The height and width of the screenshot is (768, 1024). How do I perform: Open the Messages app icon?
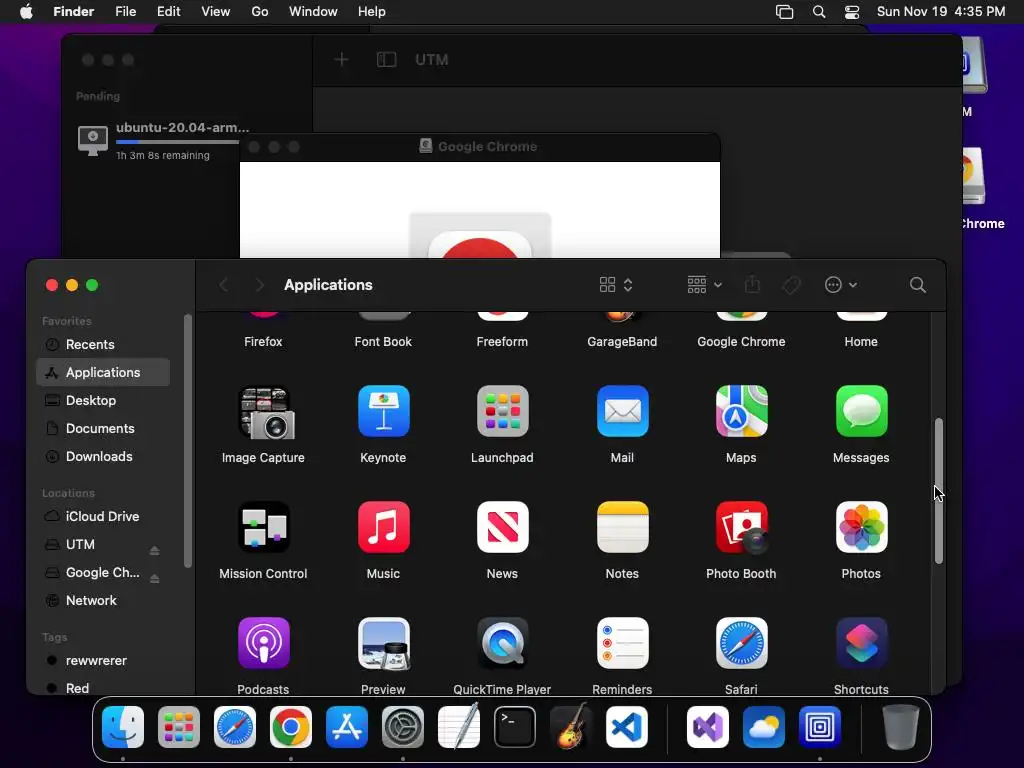tap(861, 411)
